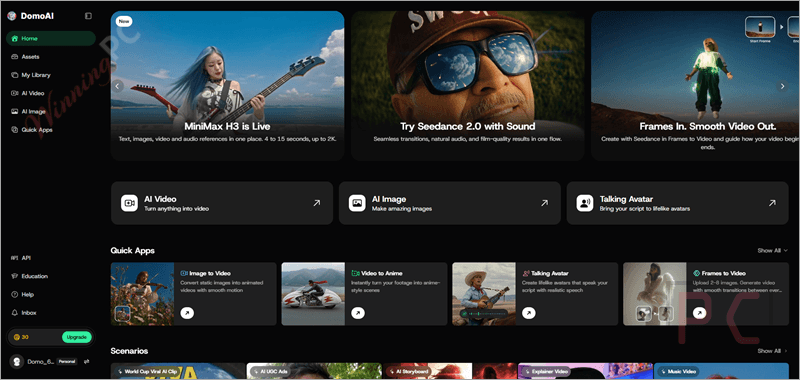Click the DomoAI logo icon

tap(12, 16)
